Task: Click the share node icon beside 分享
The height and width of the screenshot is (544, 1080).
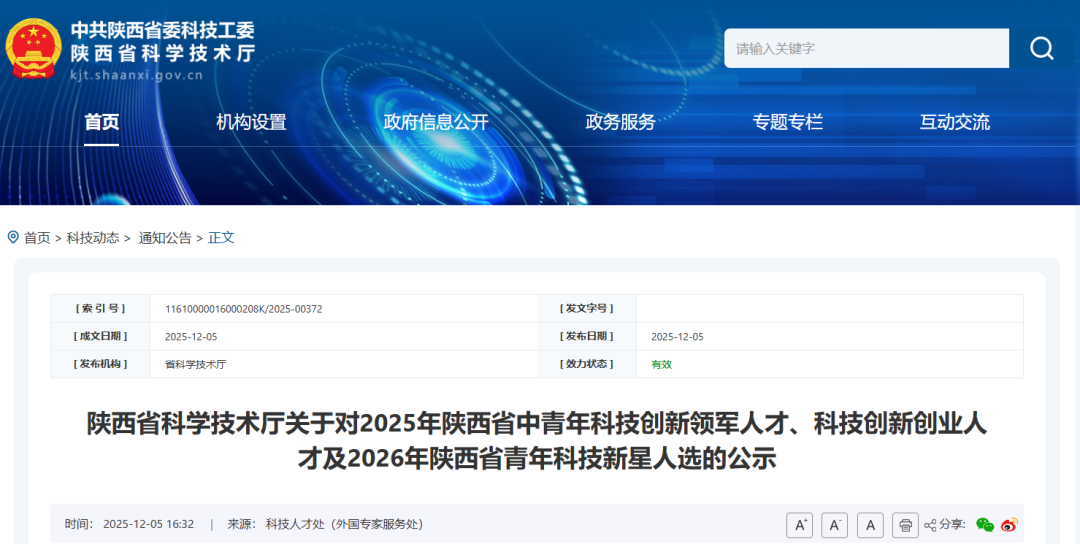Action: [930, 525]
